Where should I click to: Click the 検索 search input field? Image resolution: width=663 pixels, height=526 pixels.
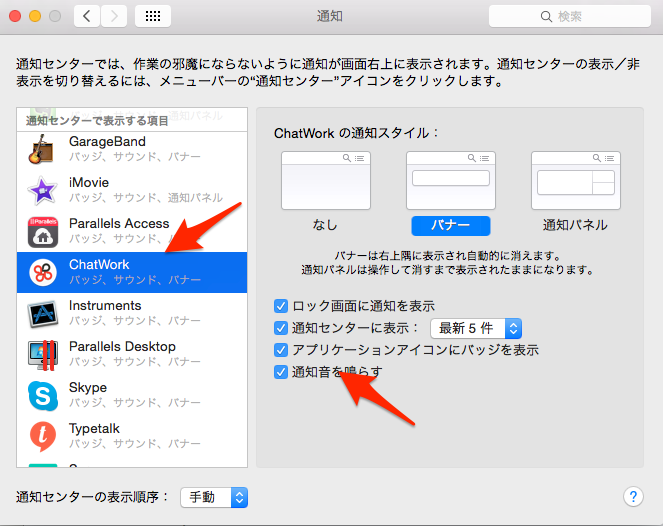(x=570, y=16)
